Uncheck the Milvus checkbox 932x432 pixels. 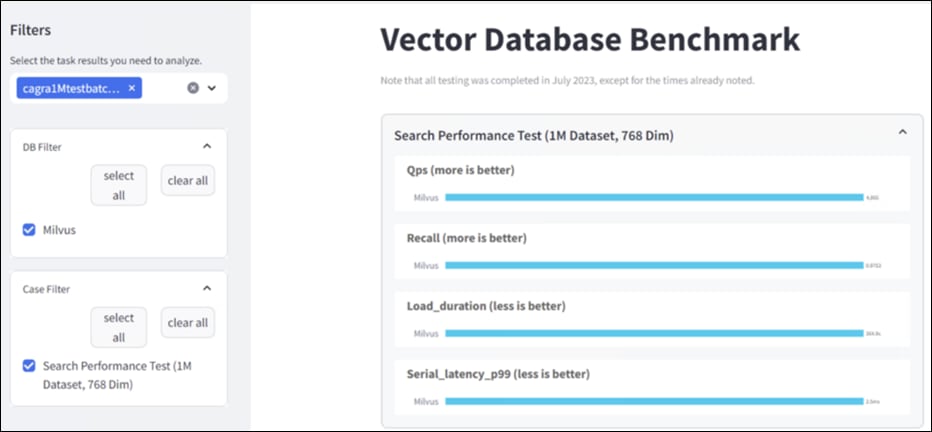pyautogui.click(x=29, y=230)
